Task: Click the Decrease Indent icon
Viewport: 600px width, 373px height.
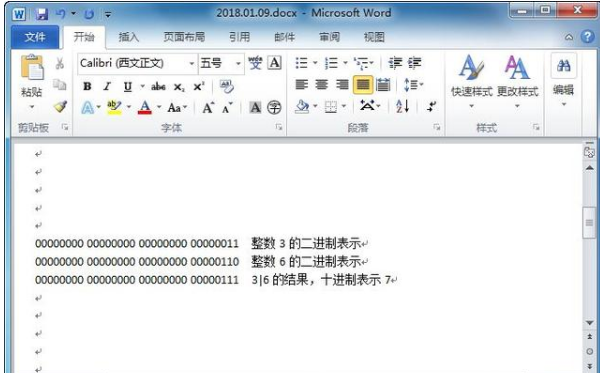Action: tap(395, 63)
